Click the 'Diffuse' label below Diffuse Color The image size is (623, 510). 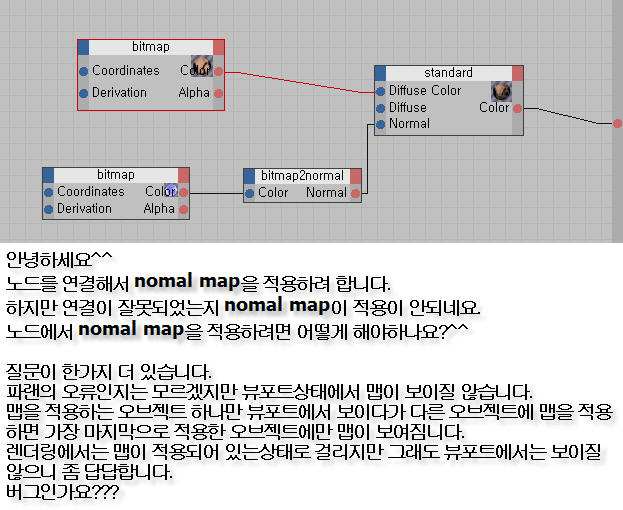pos(408,108)
